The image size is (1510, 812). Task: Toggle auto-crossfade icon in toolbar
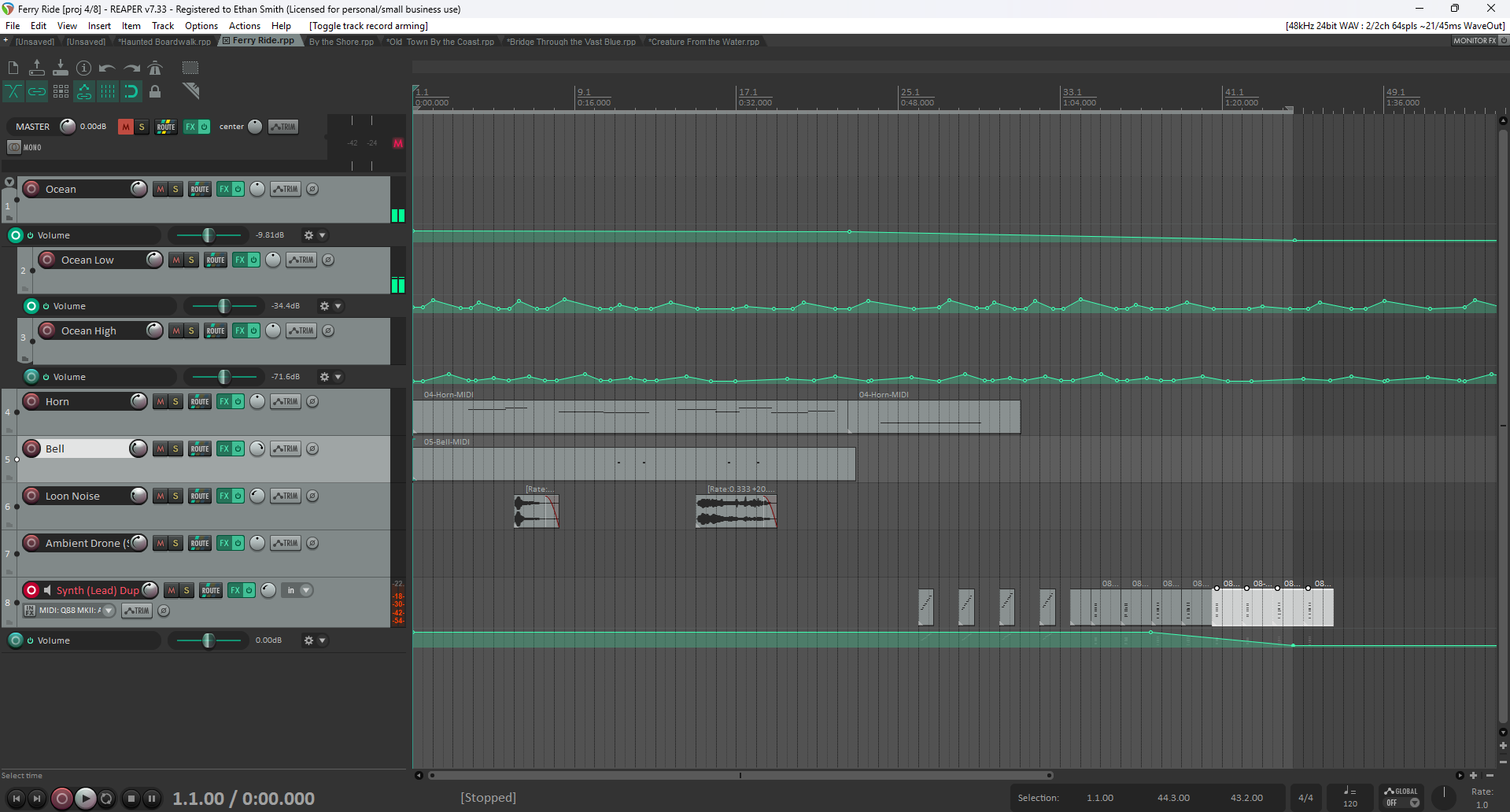pyautogui.click(x=13, y=92)
